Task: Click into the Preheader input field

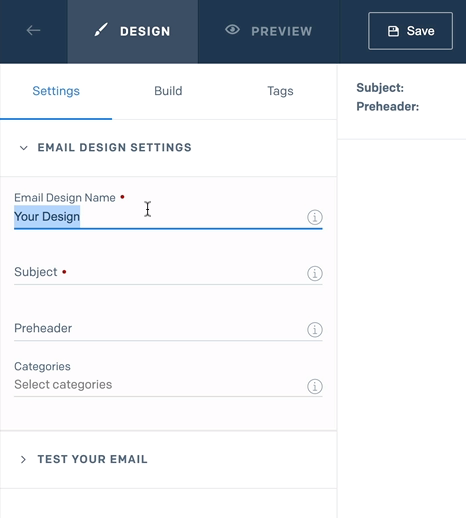Action: tap(160, 329)
